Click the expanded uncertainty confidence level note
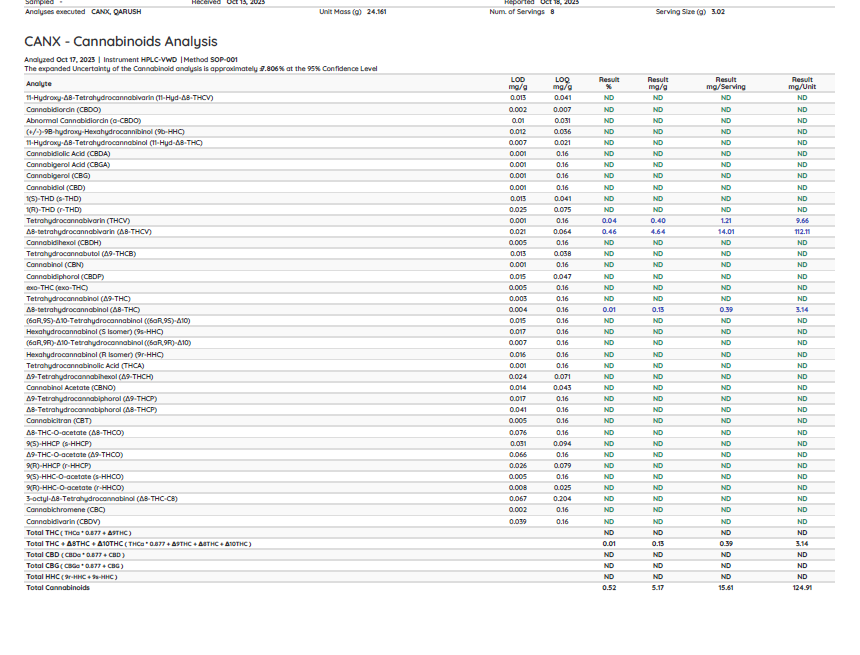860x655 pixels. click(200, 68)
